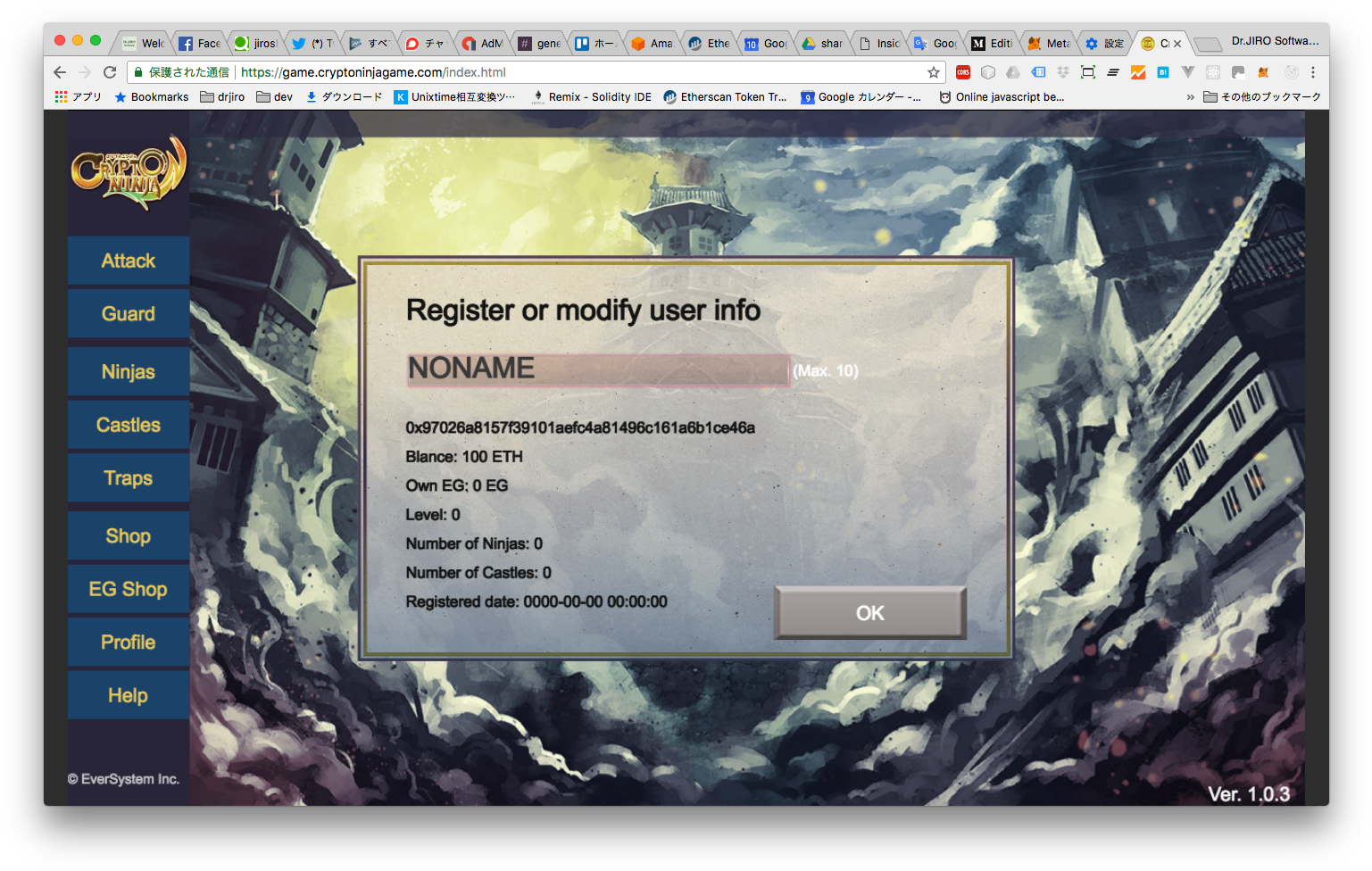Screen dimensions: 1372x871
Task: Reload the page using the refresh icon
Action: pos(110,72)
